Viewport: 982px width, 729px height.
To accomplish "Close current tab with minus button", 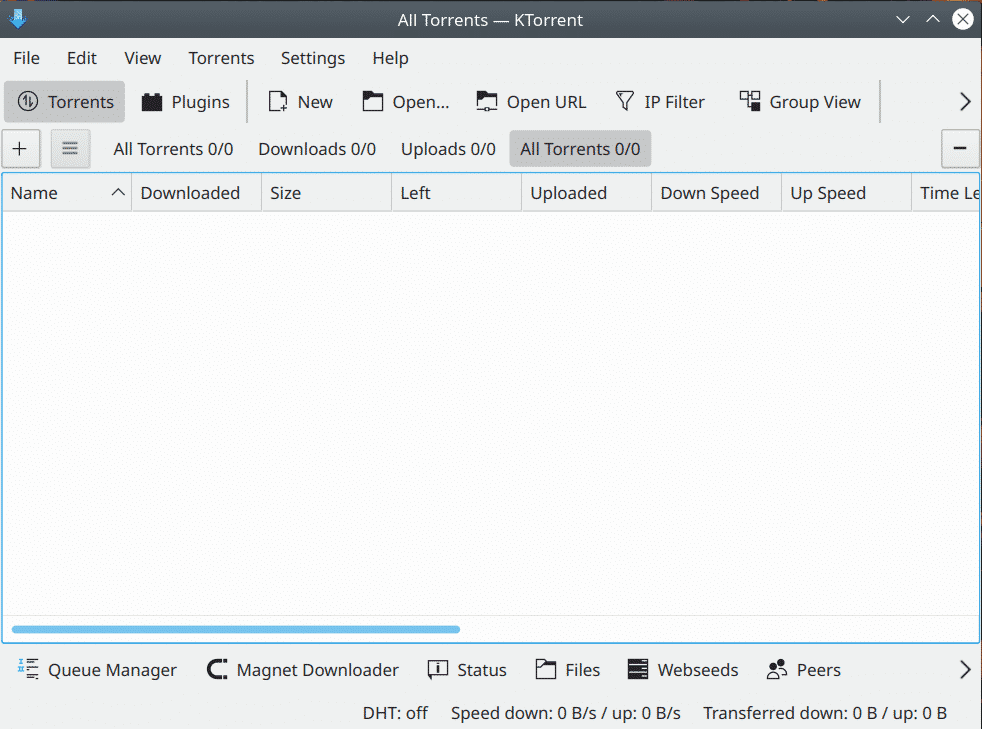I will tap(960, 149).
